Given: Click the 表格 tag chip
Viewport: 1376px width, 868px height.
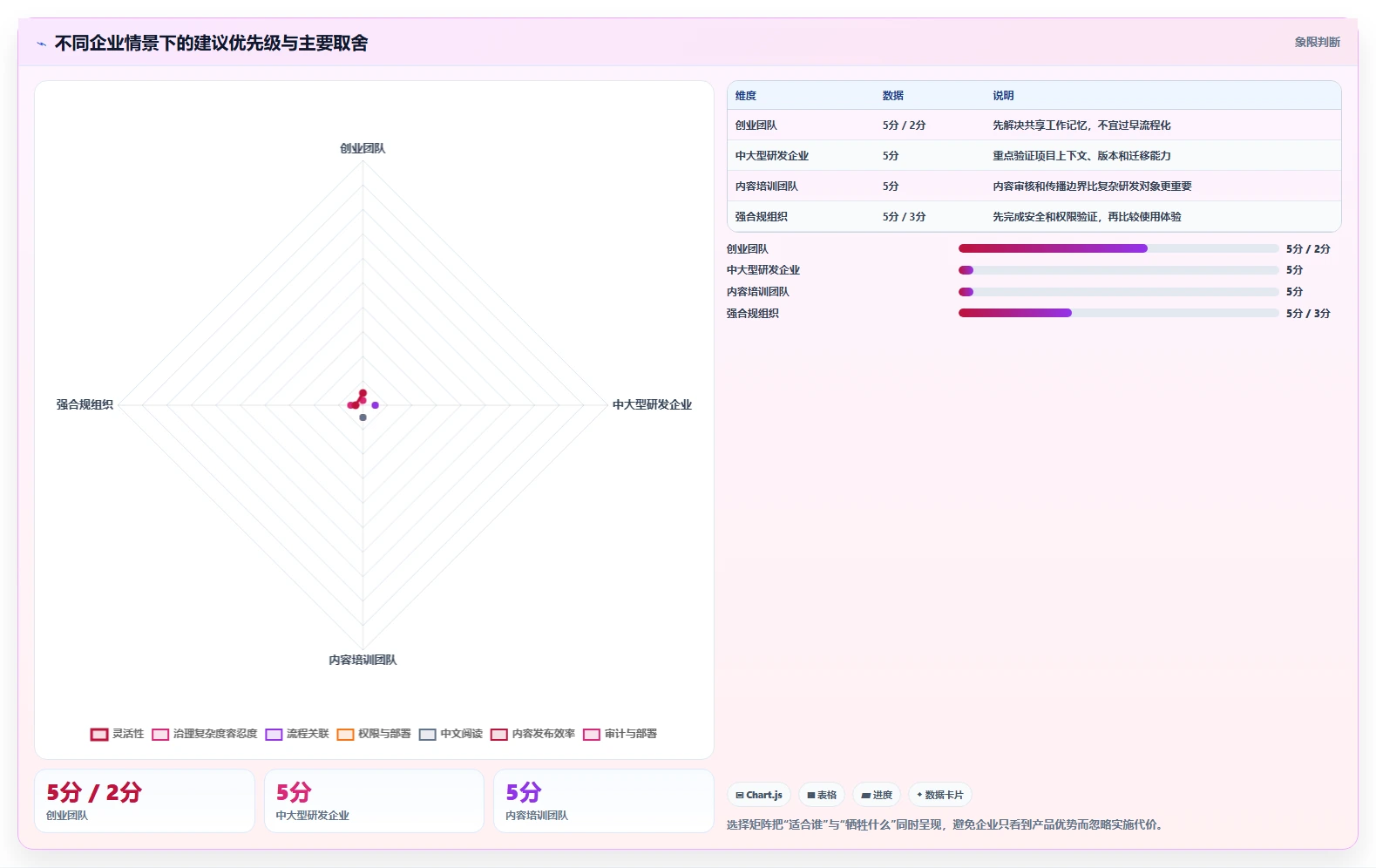Looking at the screenshot, I should [822, 795].
